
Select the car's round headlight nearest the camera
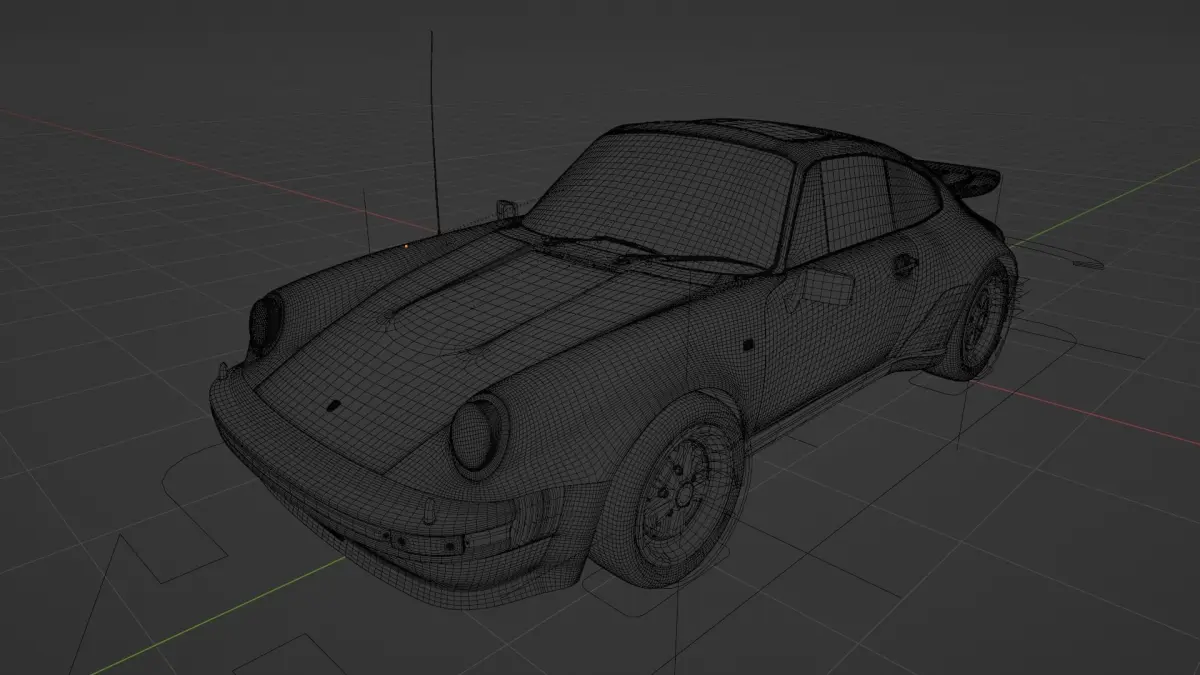point(478,436)
